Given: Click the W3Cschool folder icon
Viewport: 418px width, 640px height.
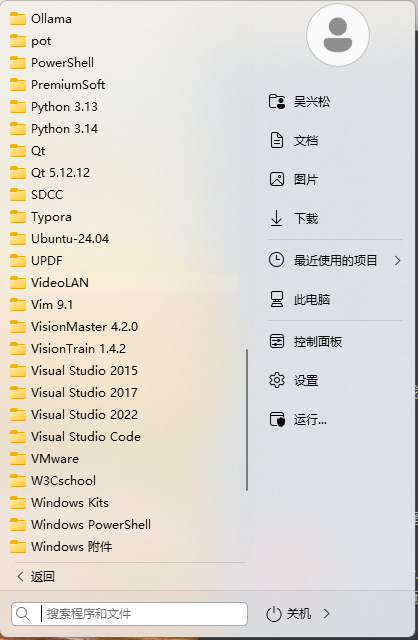Looking at the screenshot, I should (18, 481).
